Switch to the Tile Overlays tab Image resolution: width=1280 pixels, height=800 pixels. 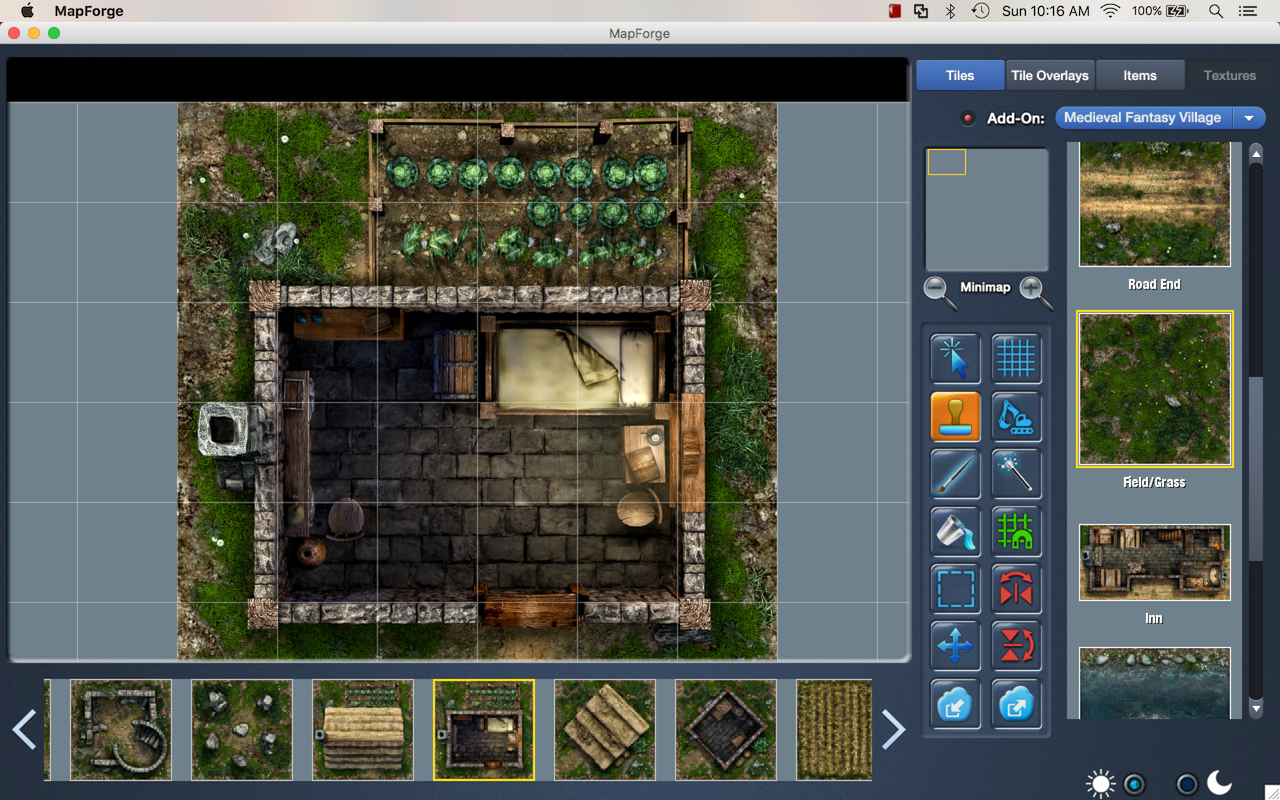click(x=1050, y=75)
